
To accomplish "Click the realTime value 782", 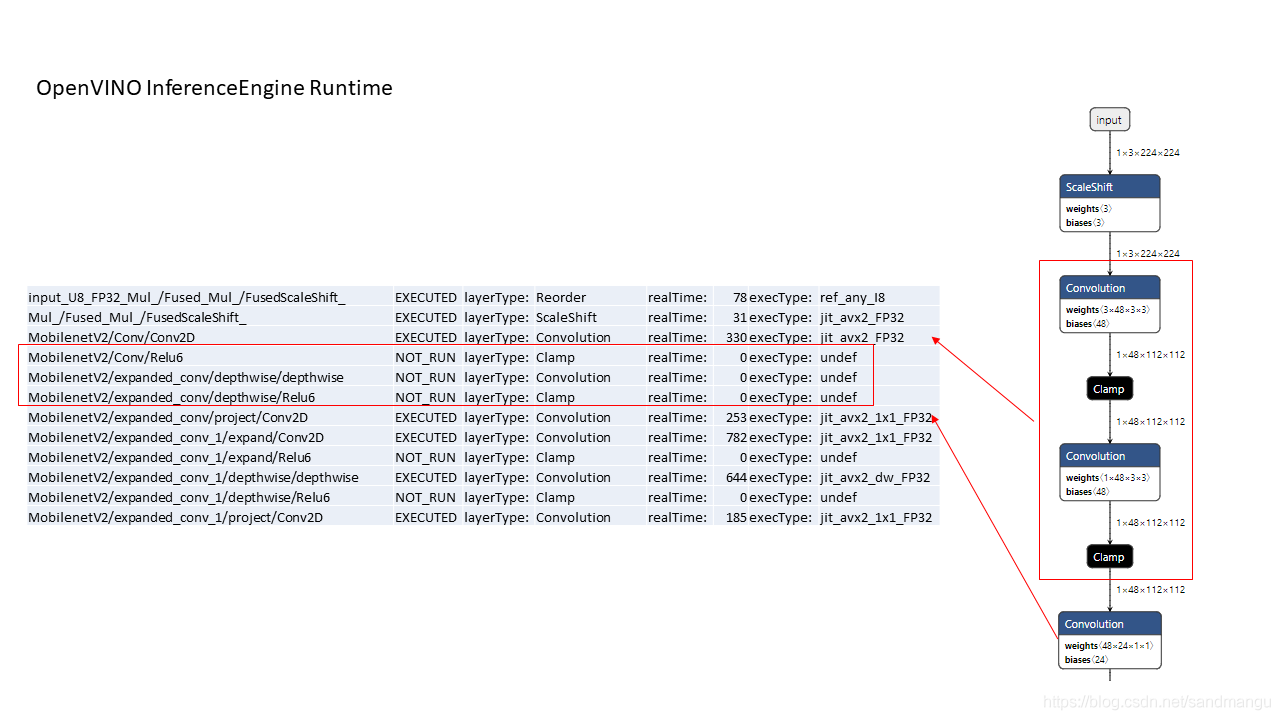I will coord(737,437).
